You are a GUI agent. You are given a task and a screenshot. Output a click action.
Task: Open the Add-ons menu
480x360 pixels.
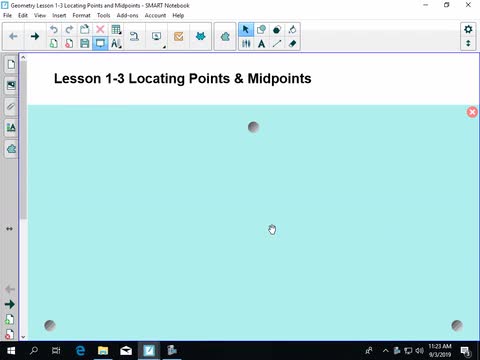[127, 15]
